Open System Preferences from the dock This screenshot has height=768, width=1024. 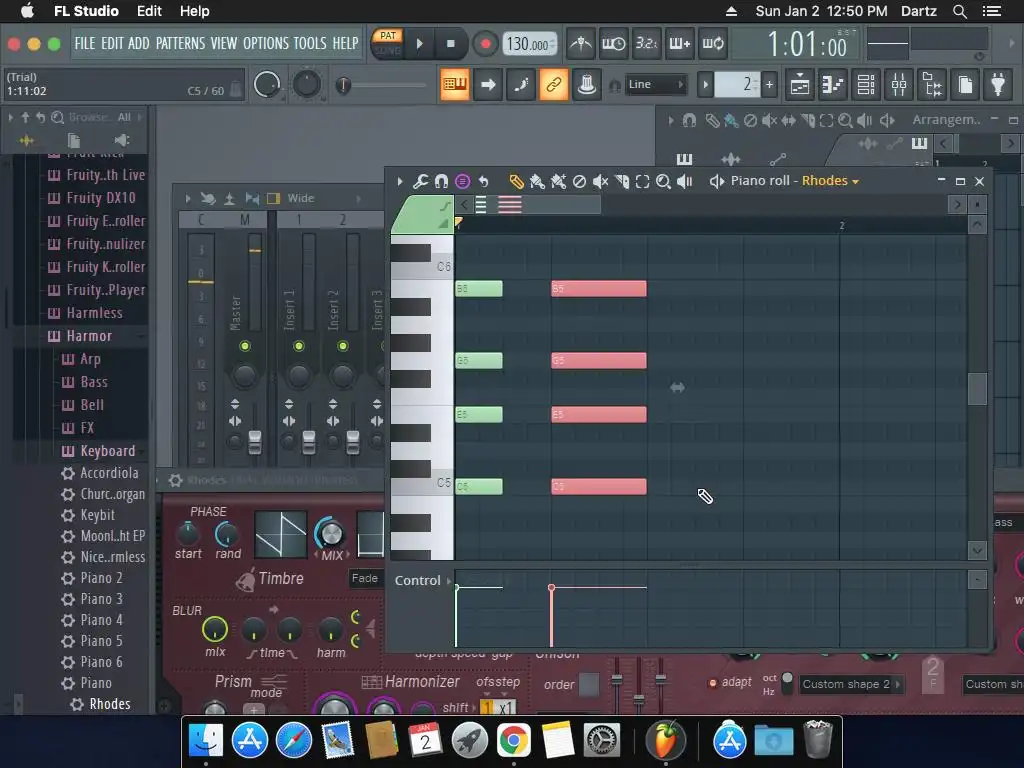(x=601, y=741)
